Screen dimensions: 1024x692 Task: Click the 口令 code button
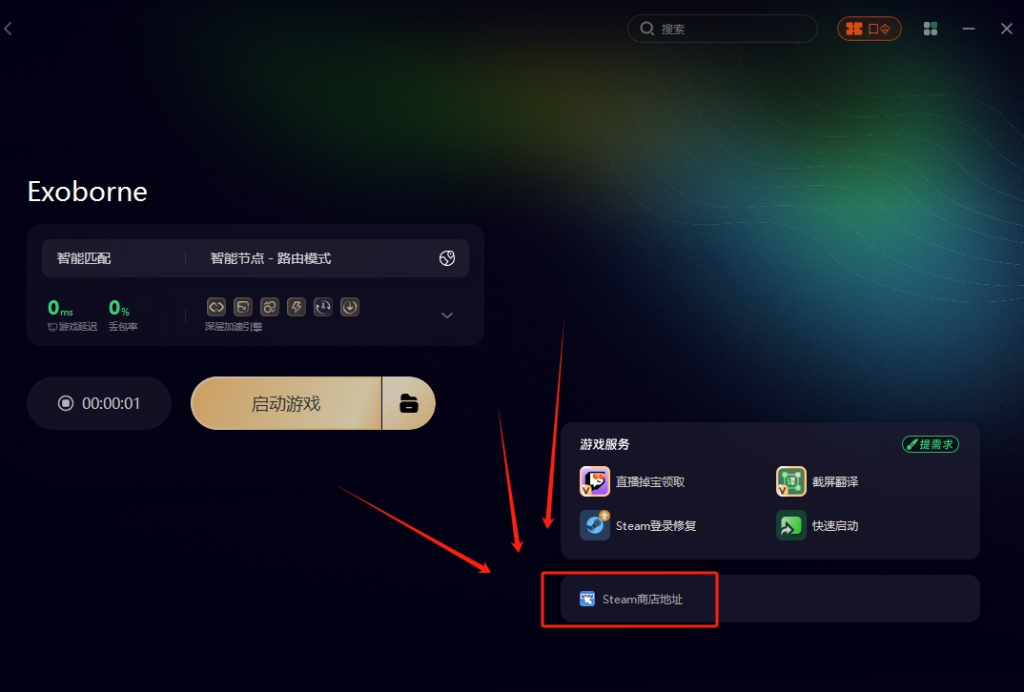click(869, 29)
